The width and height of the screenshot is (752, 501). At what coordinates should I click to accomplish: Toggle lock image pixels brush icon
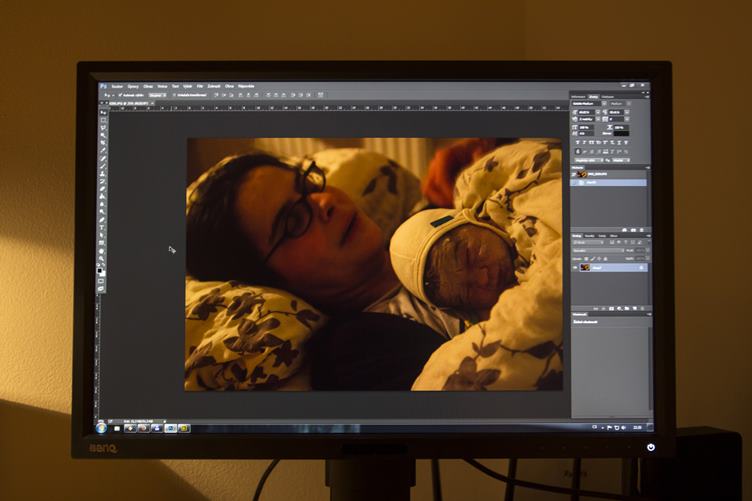tap(593, 259)
